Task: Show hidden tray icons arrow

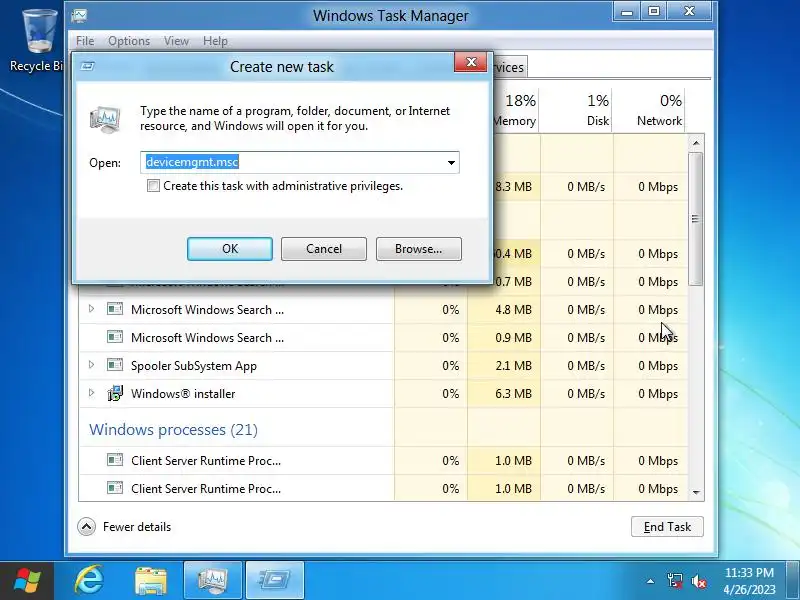Action: 650,581
